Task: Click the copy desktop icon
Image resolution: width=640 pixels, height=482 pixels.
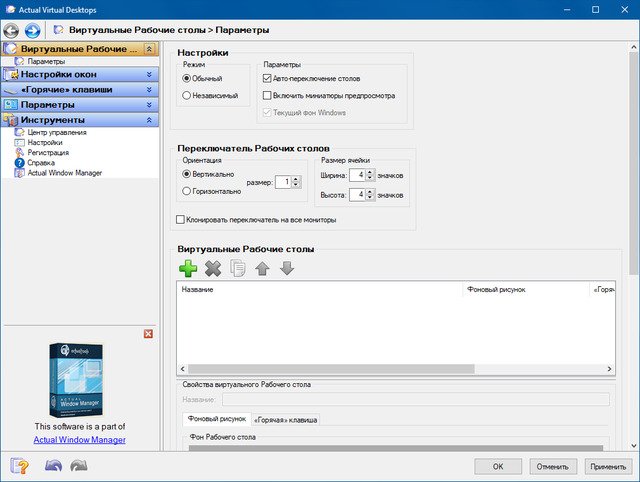Action: click(237, 268)
